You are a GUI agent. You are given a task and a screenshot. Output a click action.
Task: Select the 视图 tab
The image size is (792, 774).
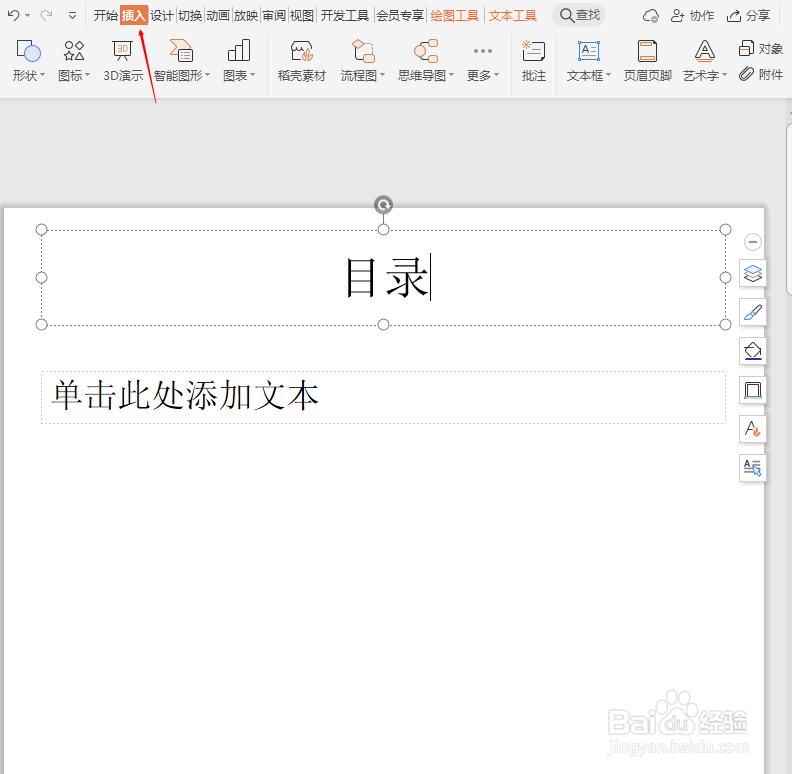tap(302, 16)
